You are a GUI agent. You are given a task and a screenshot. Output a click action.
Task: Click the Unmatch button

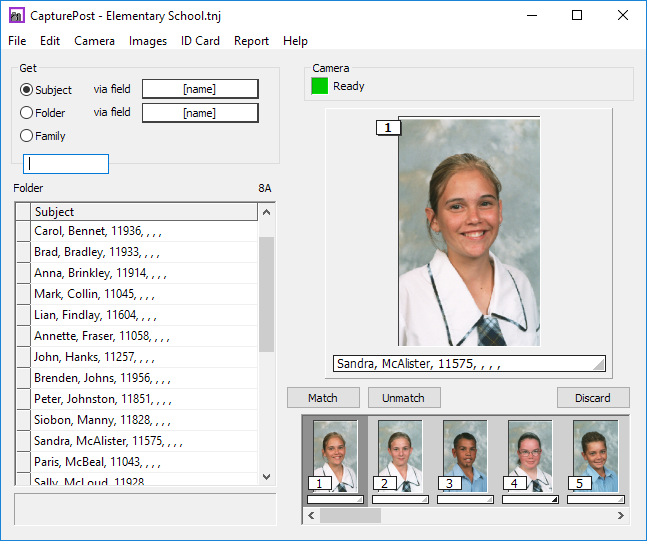pos(404,398)
